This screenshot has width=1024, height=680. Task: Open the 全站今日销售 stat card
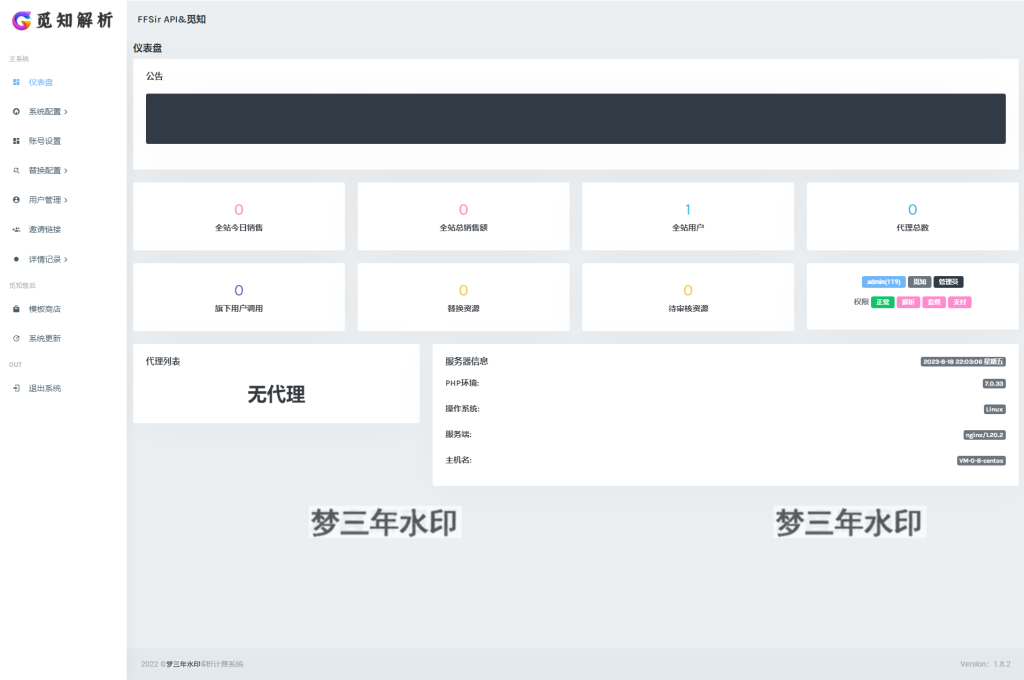click(x=239, y=216)
